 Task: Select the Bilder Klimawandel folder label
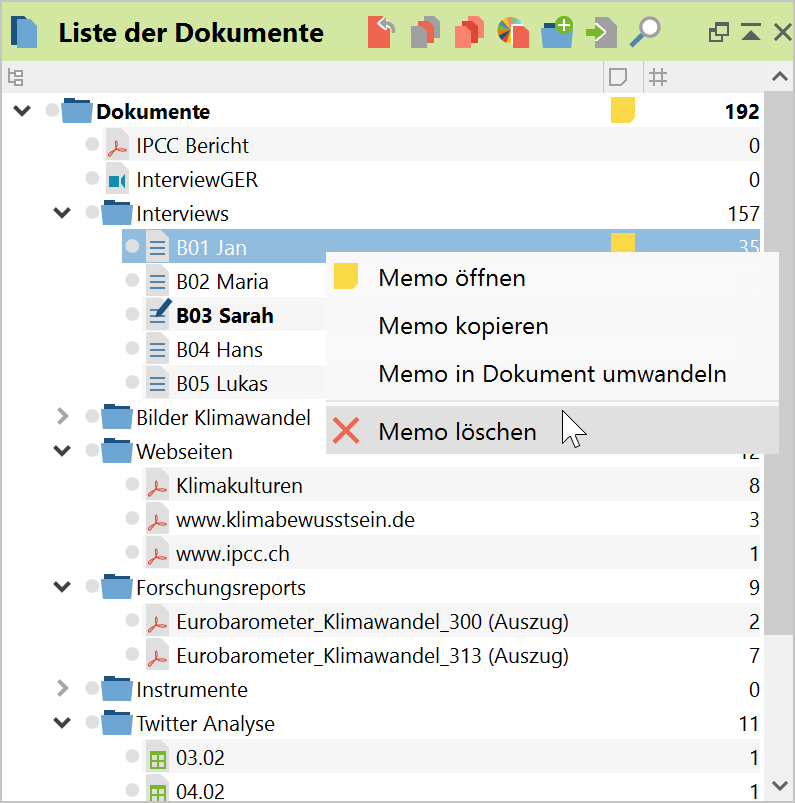pos(223,418)
